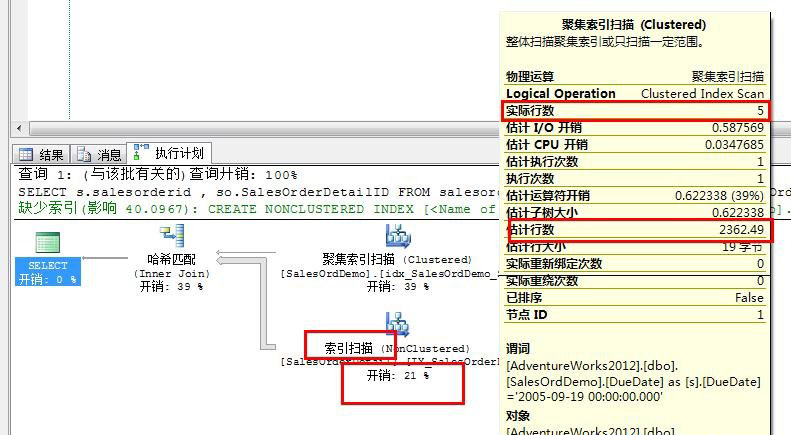This screenshot has width=791, height=435.
Task: Click the 开销: 39 % under 哈希匹配
Action: click(x=172, y=287)
